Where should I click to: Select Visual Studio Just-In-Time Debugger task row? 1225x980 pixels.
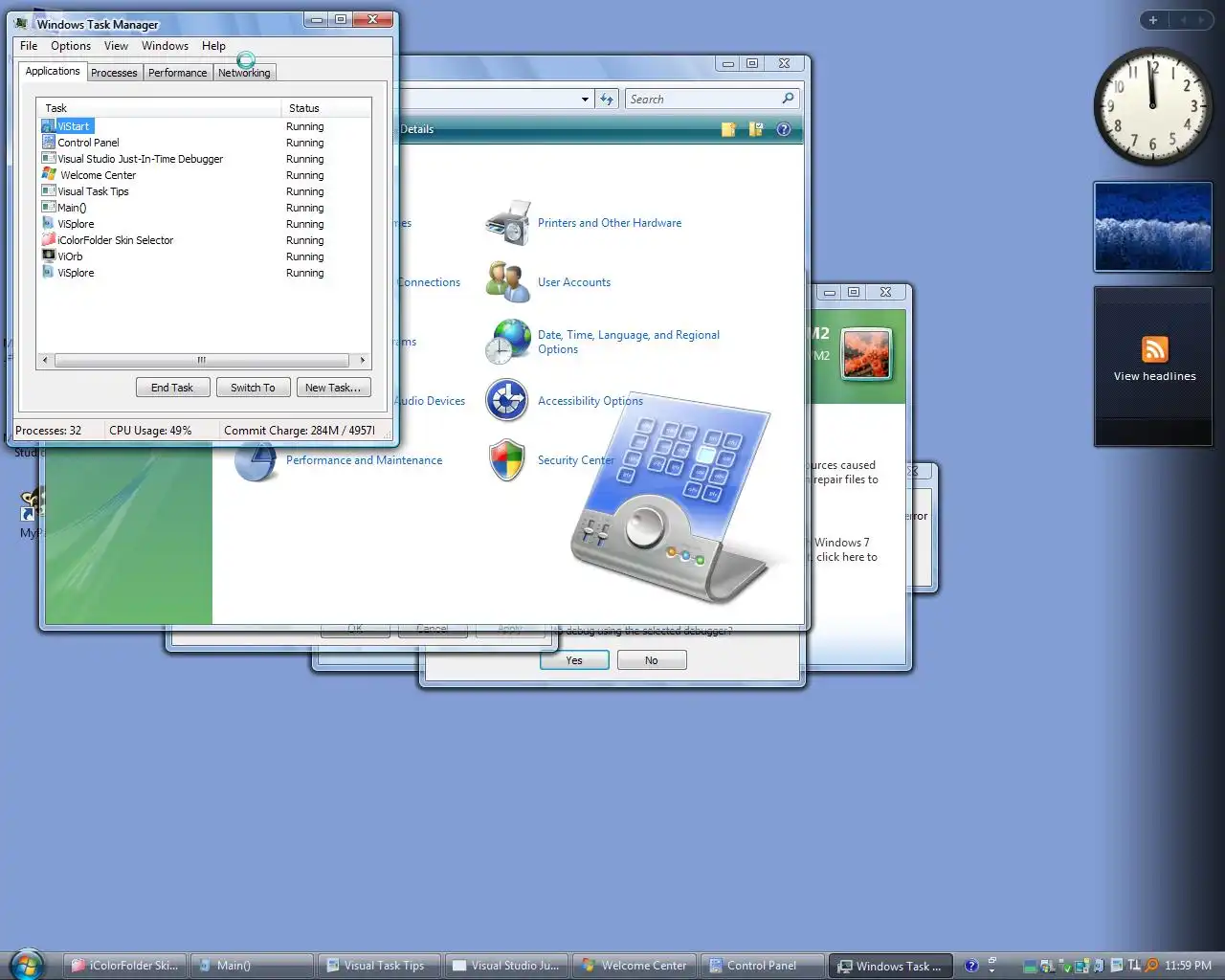pos(204,159)
